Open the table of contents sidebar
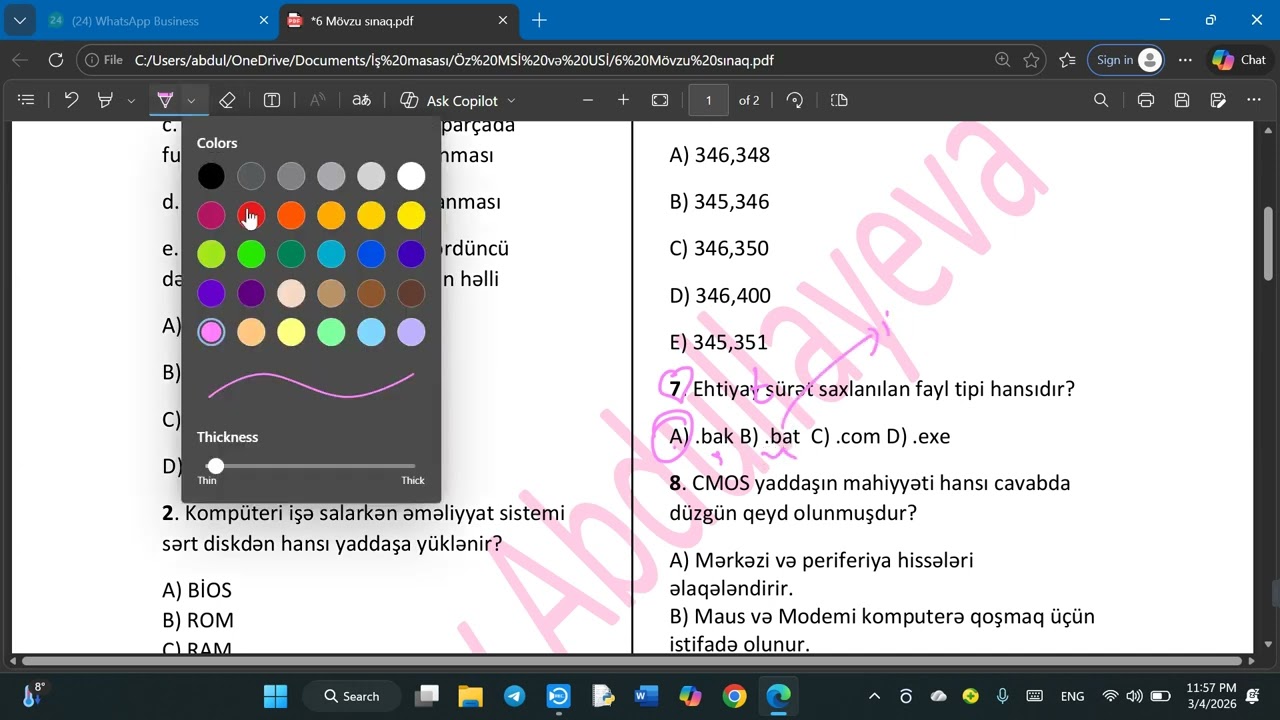 click(26, 100)
